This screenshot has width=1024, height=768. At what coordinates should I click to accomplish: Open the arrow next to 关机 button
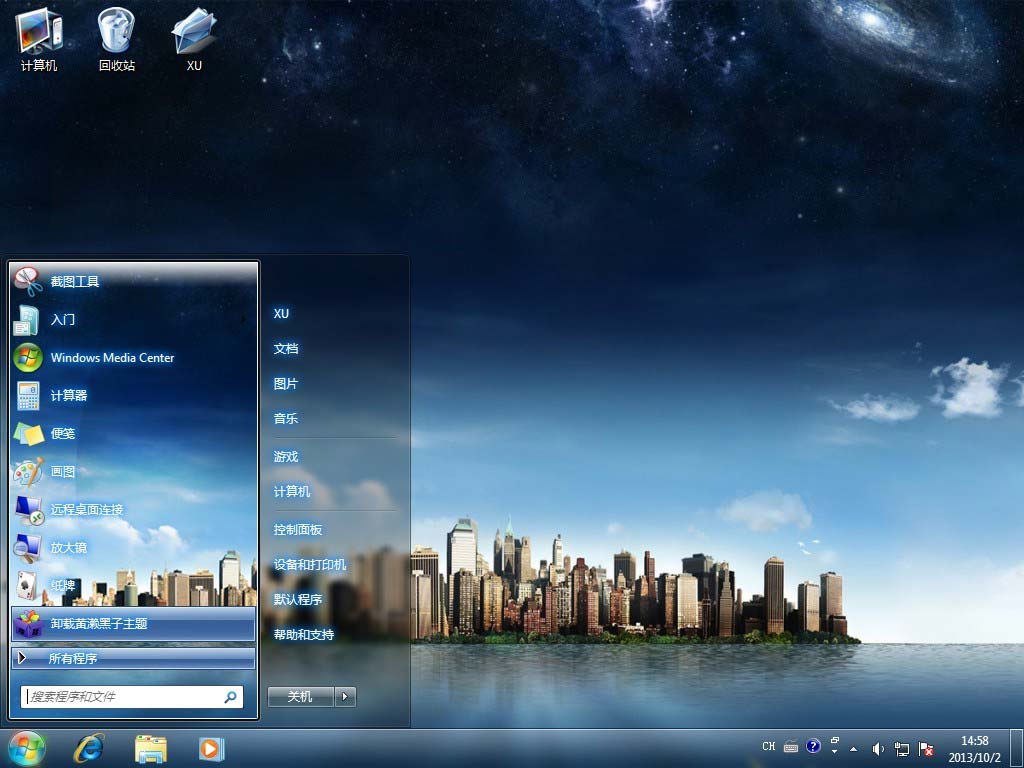(346, 697)
